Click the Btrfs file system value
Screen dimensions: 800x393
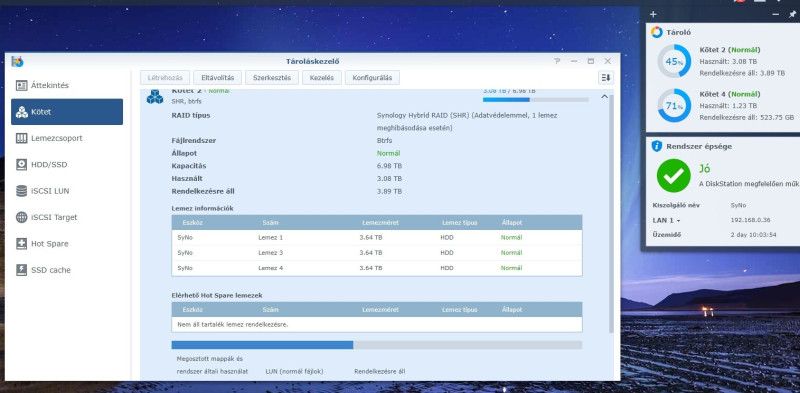pos(384,140)
